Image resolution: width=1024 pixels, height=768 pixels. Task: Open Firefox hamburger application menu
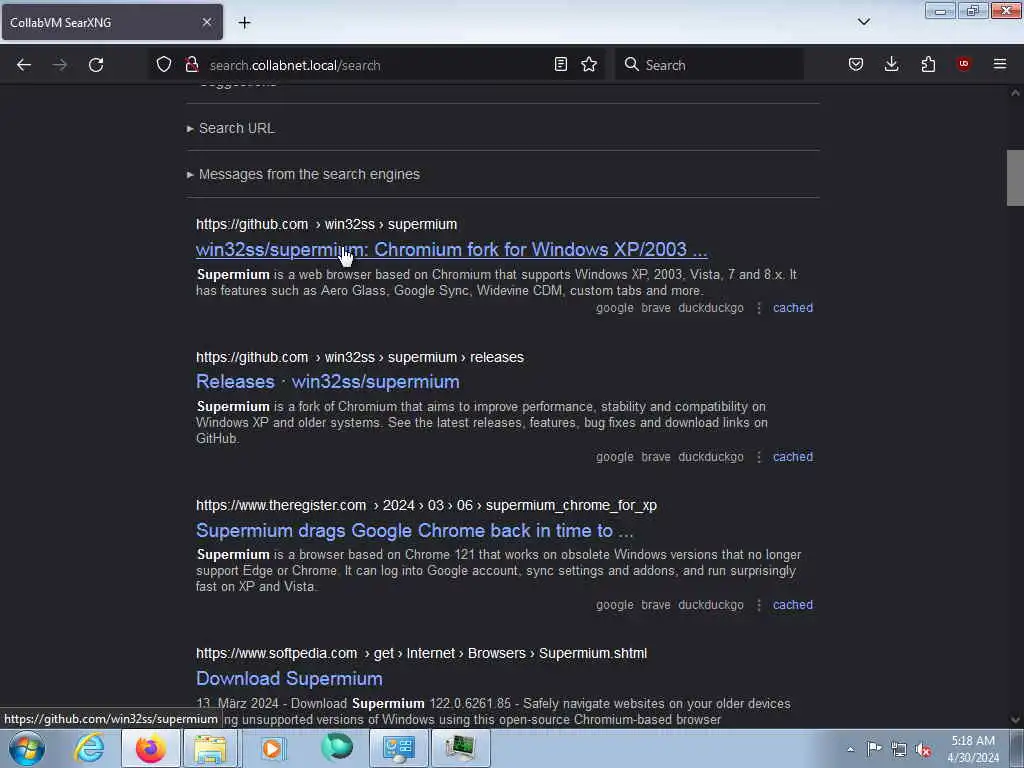1000,64
